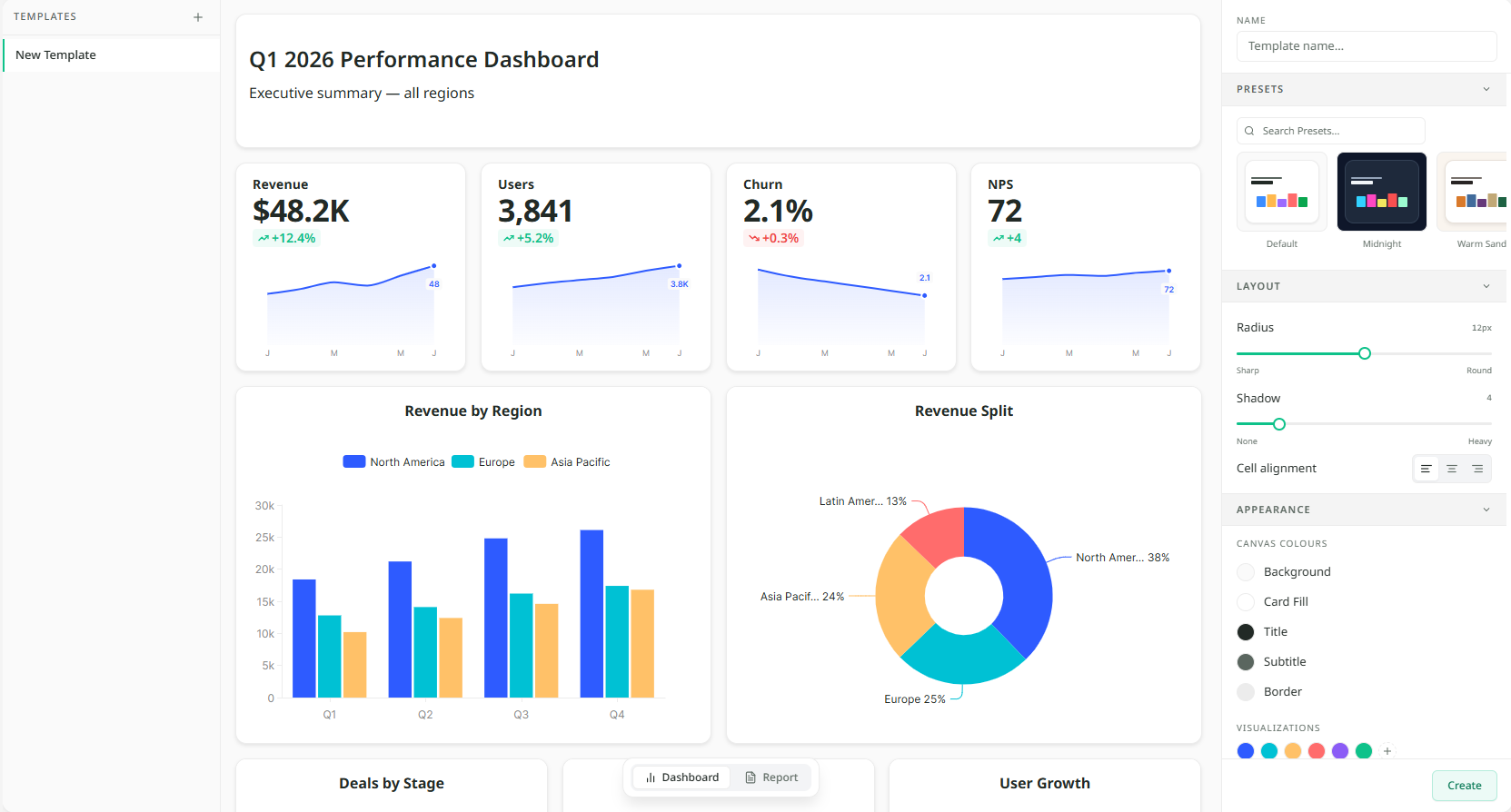Select the Executive summary subtitle text
The height and width of the screenshot is (812, 1511).
[x=362, y=94]
